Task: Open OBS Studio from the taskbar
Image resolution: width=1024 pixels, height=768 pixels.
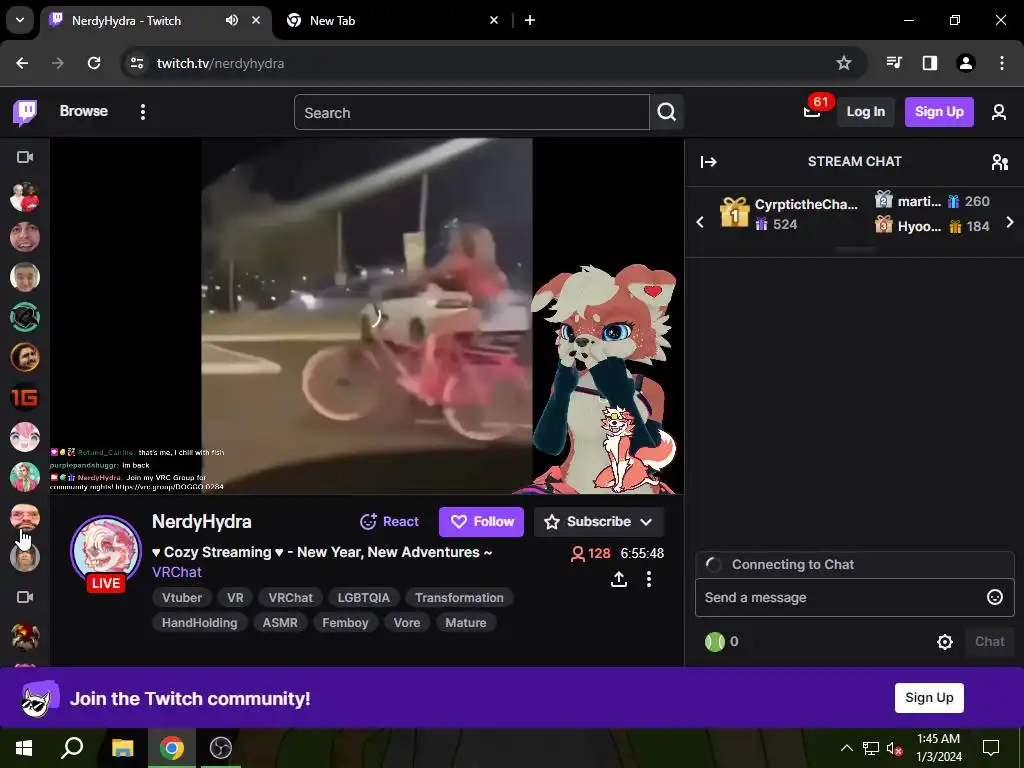Action: click(x=220, y=748)
